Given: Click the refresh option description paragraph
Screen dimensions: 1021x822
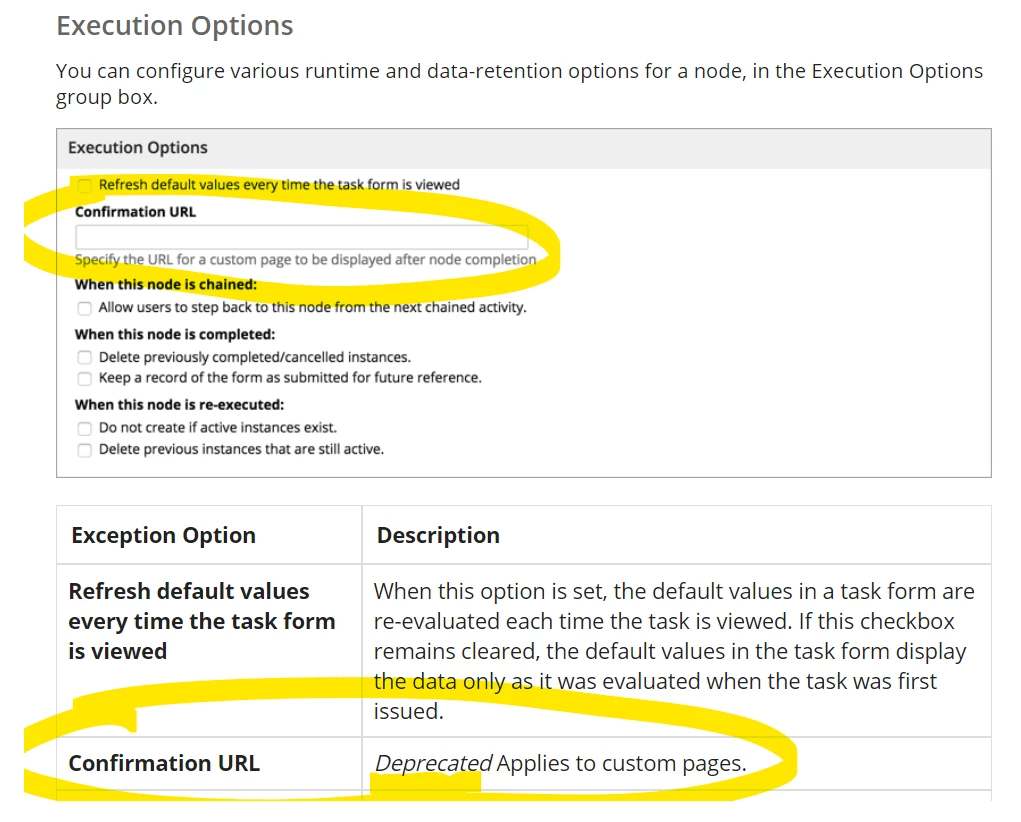Looking at the screenshot, I should [x=674, y=651].
